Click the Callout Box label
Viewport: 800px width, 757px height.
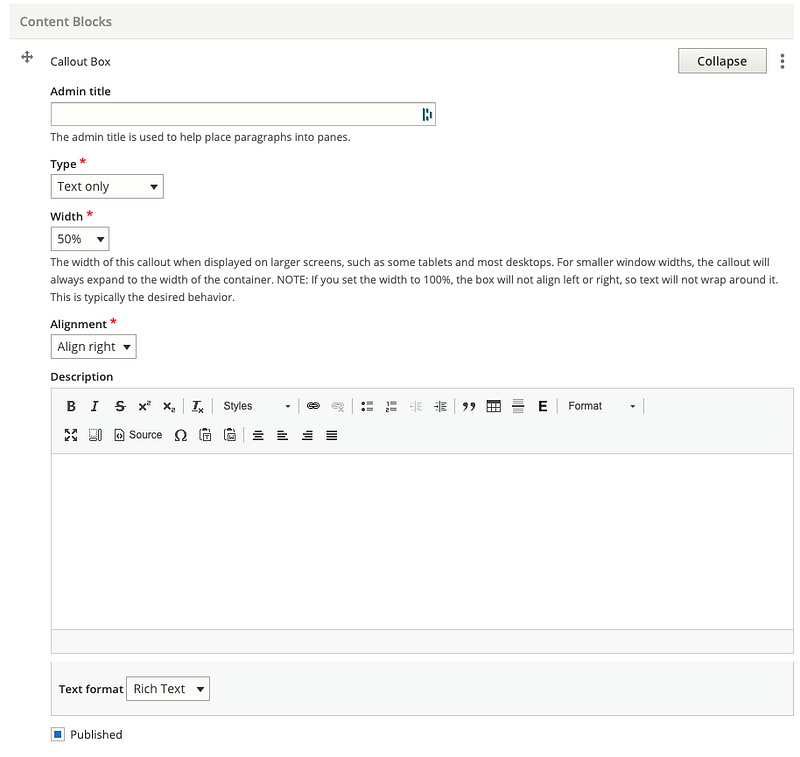[80, 62]
